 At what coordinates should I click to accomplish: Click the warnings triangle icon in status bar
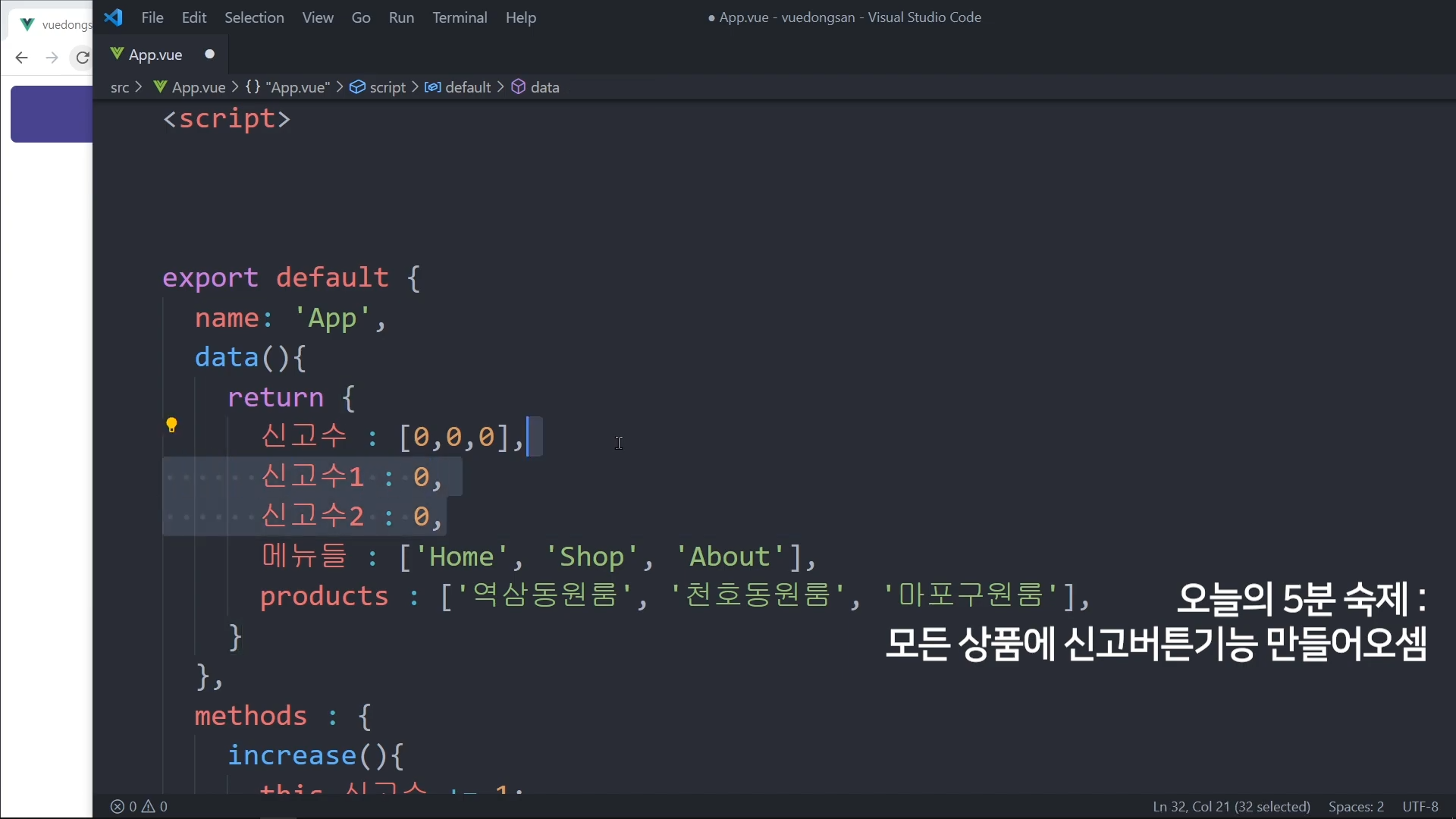(149, 807)
